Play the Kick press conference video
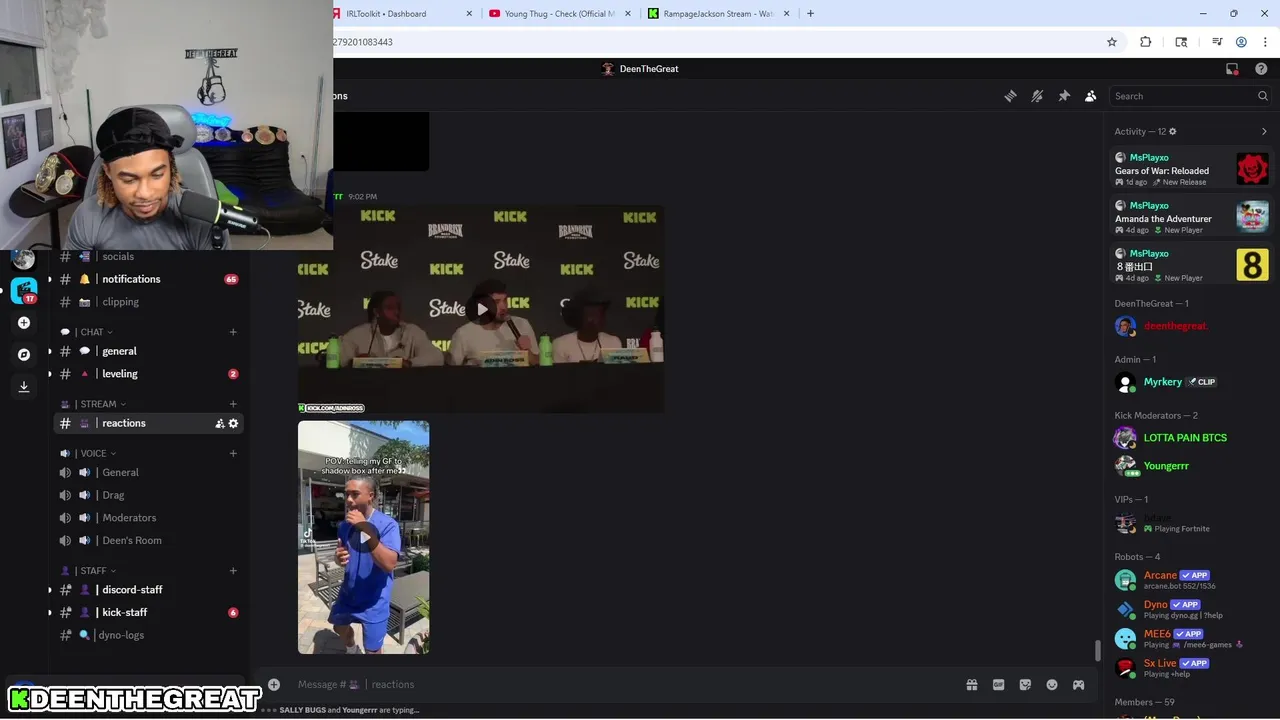The width and height of the screenshot is (1280, 720). (x=482, y=309)
